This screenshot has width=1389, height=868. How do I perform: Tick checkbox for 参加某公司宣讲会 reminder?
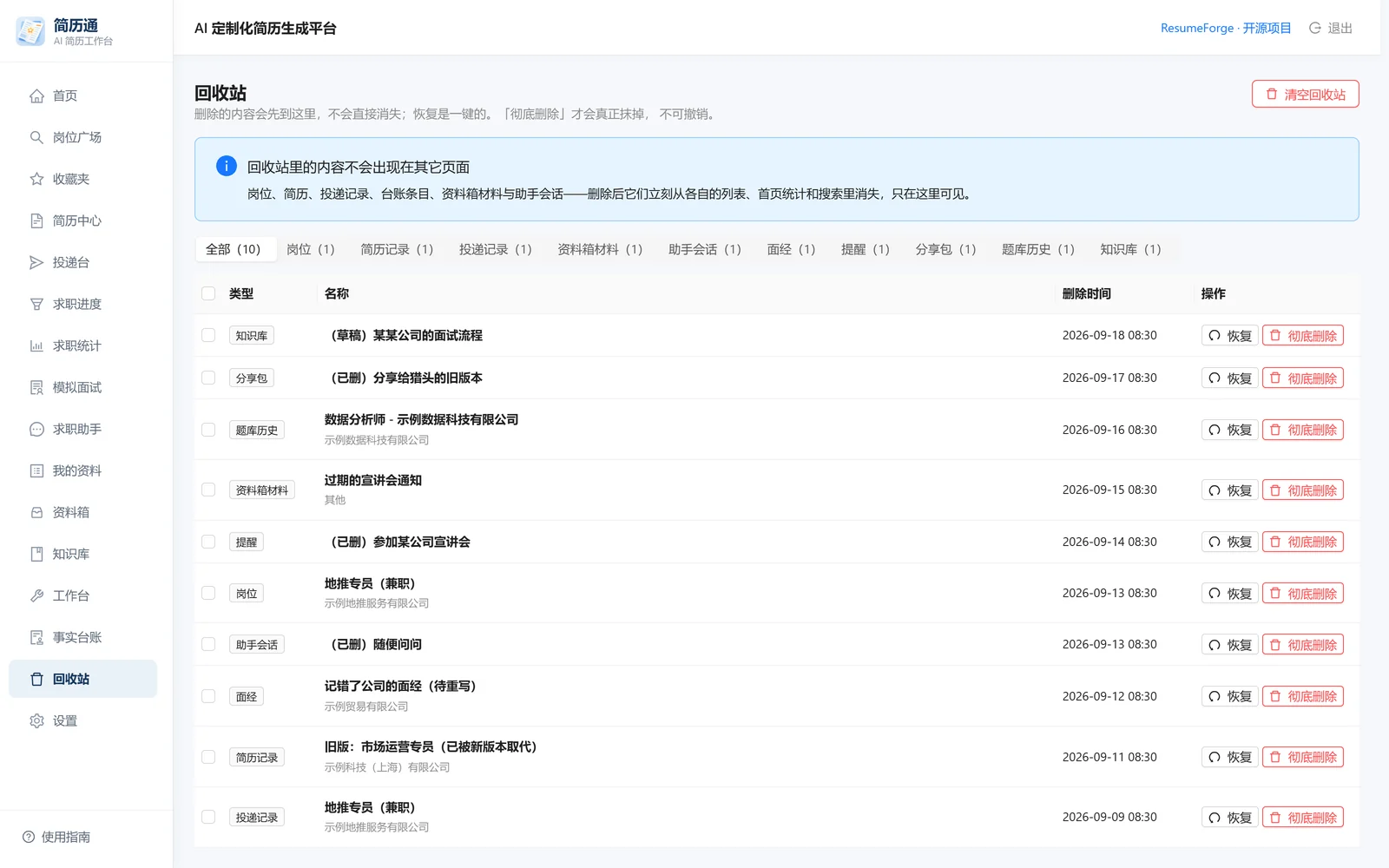[208, 542]
